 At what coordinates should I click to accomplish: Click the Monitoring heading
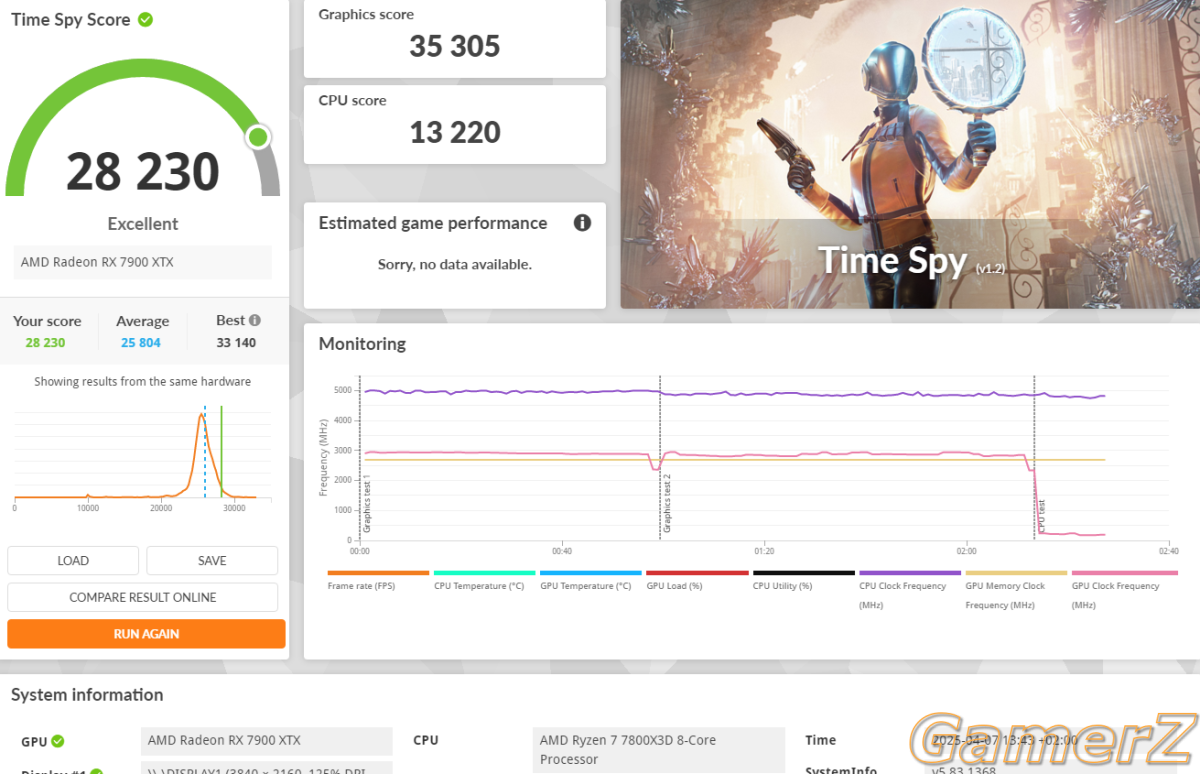coord(362,344)
